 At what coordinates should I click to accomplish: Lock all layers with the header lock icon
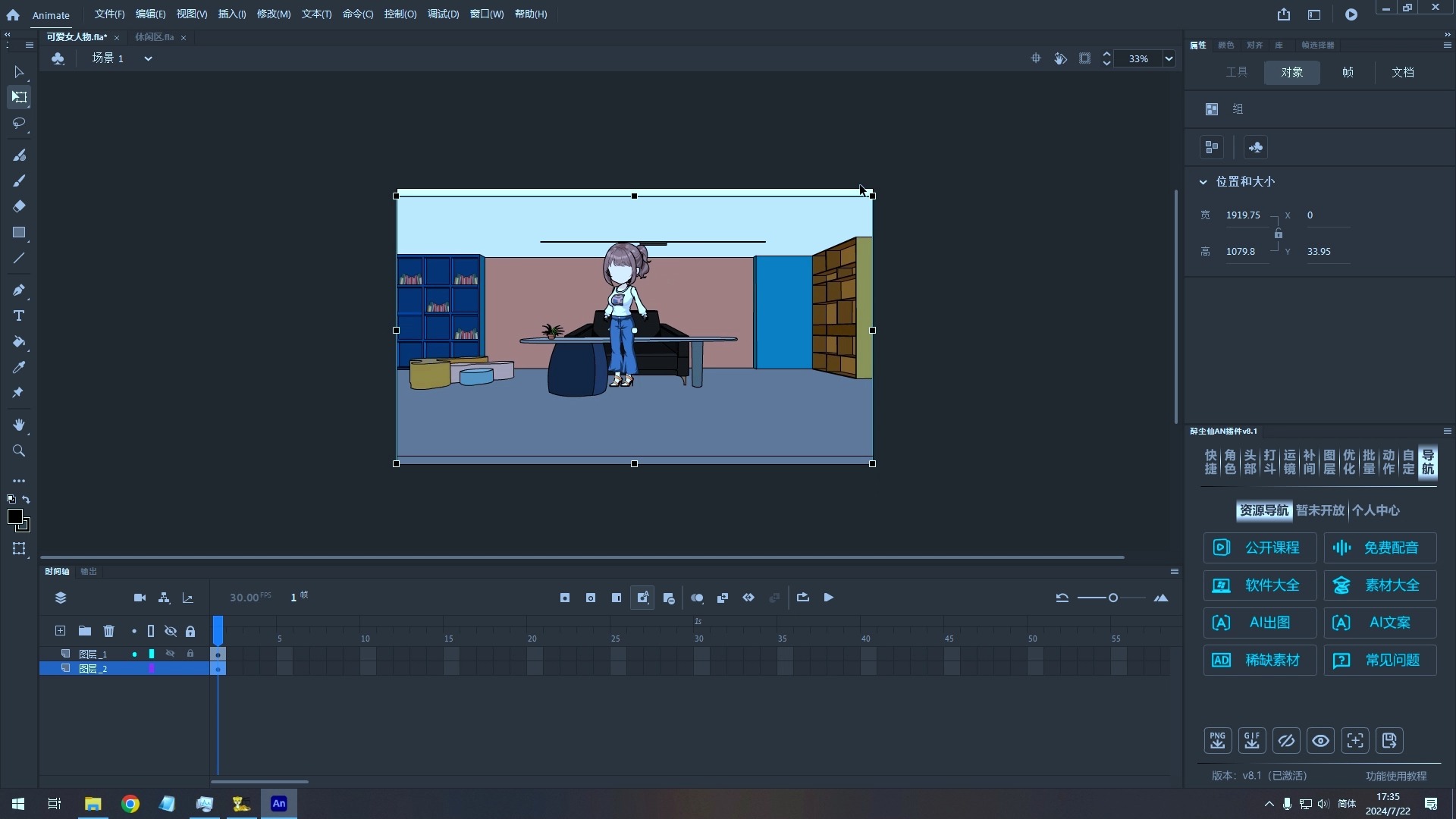coord(190,631)
